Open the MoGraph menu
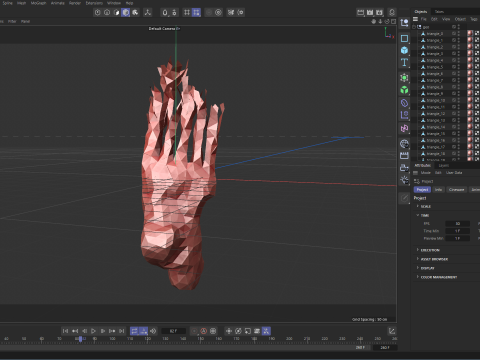Image resolution: width=480 pixels, height=360 pixels. pyautogui.click(x=38, y=3)
